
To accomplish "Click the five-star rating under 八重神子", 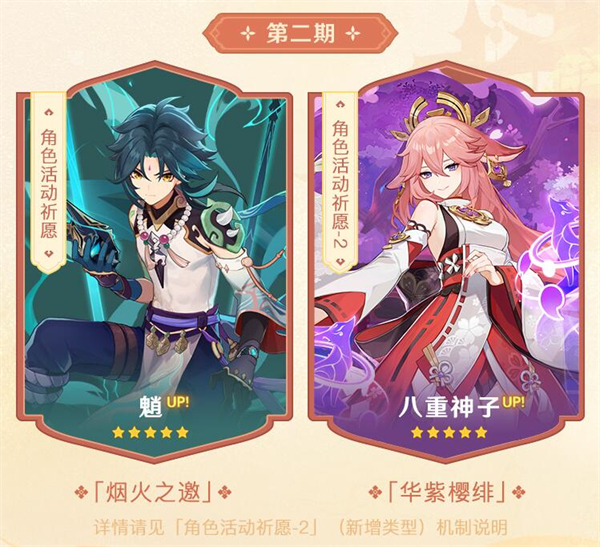I will point(448,432).
